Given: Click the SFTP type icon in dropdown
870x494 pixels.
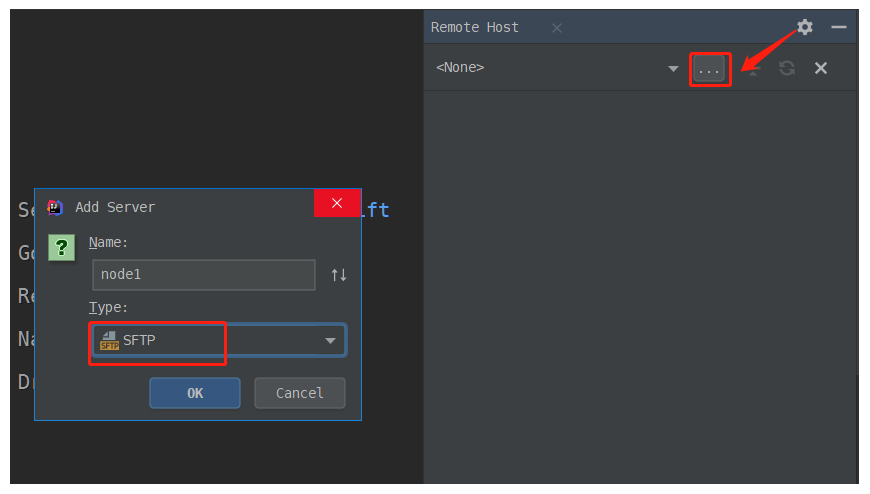Looking at the screenshot, I should pyautogui.click(x=109, y=340).
